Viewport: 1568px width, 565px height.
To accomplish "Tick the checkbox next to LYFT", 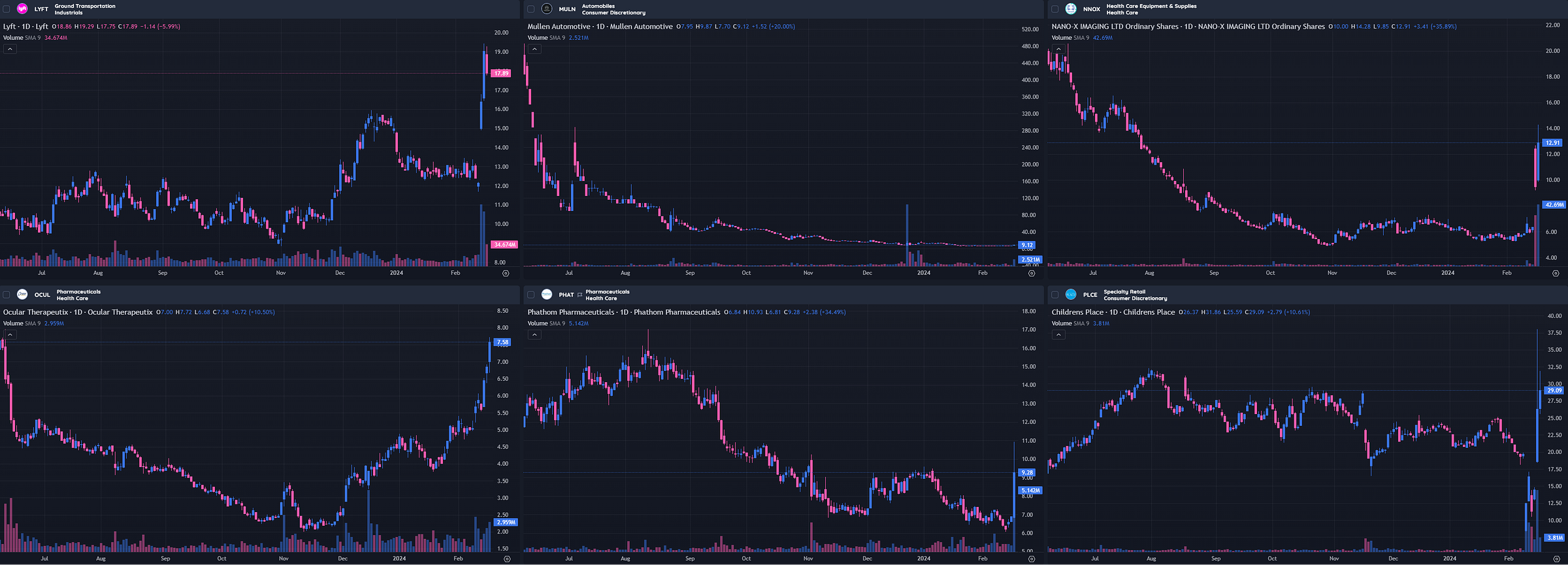I will 7,9.
